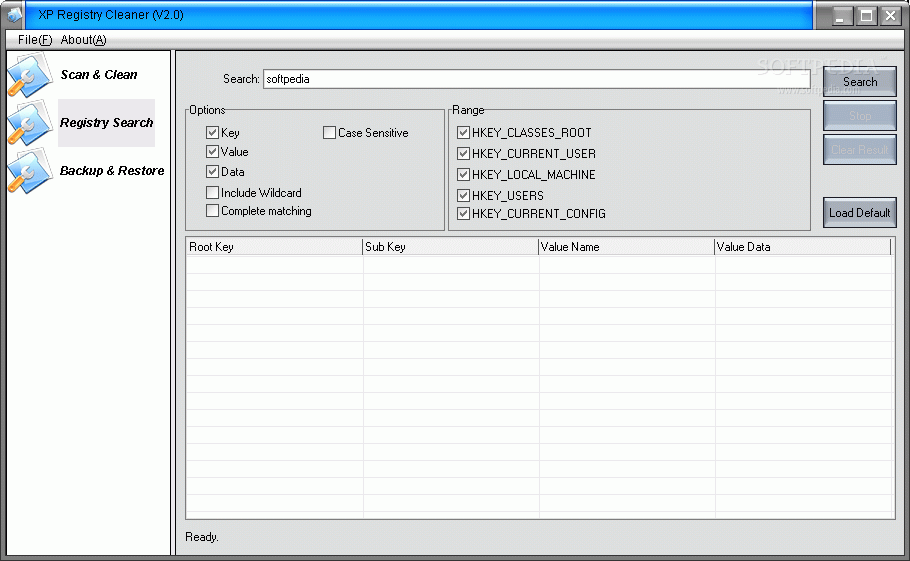Toggle HKEY_CURRENT_CONFIG range checkbox
The width and height of the screenshot is (910, 561).
click(x=463, y=213)
